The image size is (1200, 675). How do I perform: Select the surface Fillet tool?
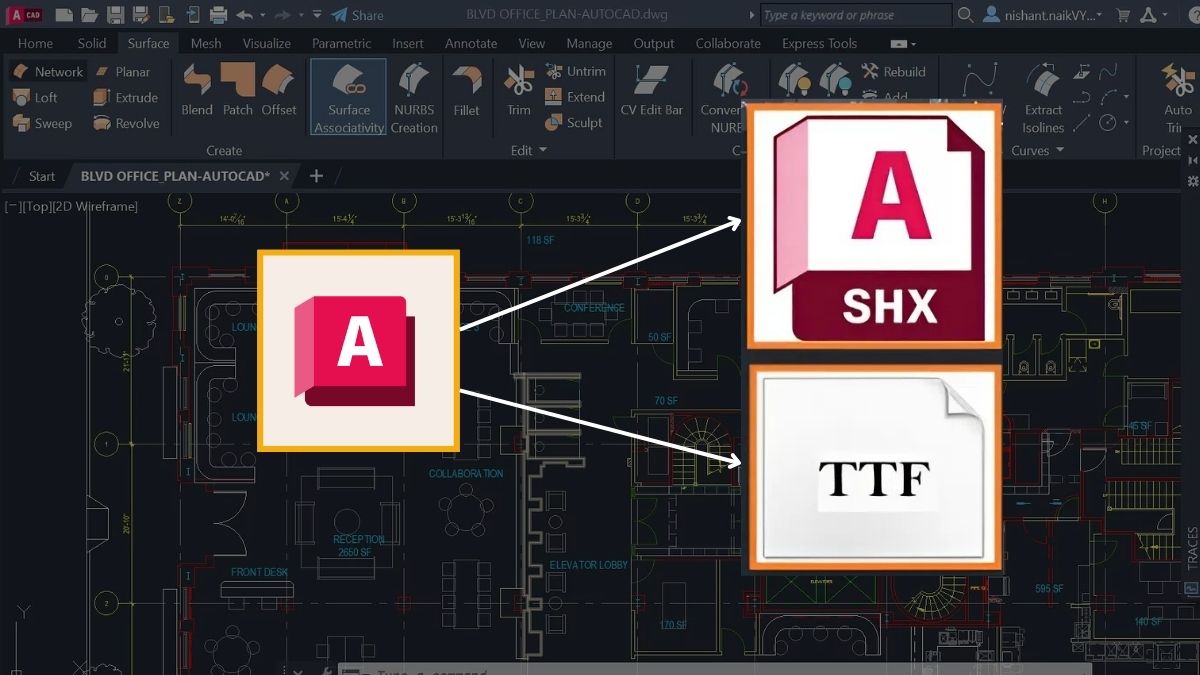tap(466, 90)
